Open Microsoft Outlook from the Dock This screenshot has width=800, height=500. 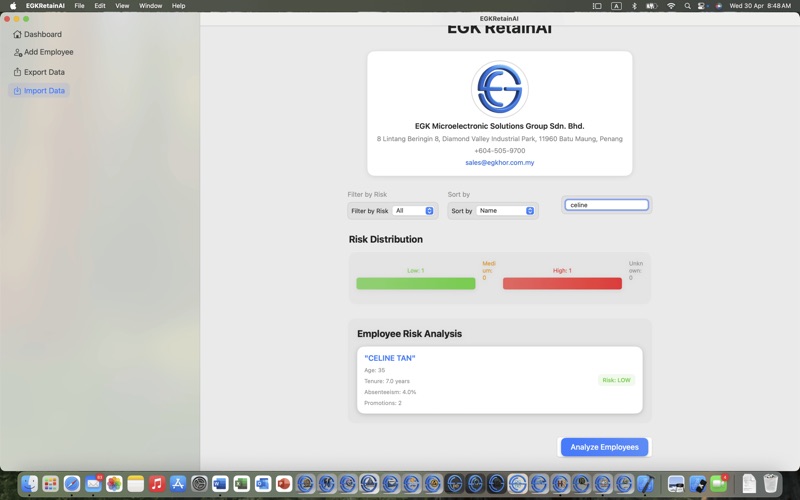click(263, 483)
